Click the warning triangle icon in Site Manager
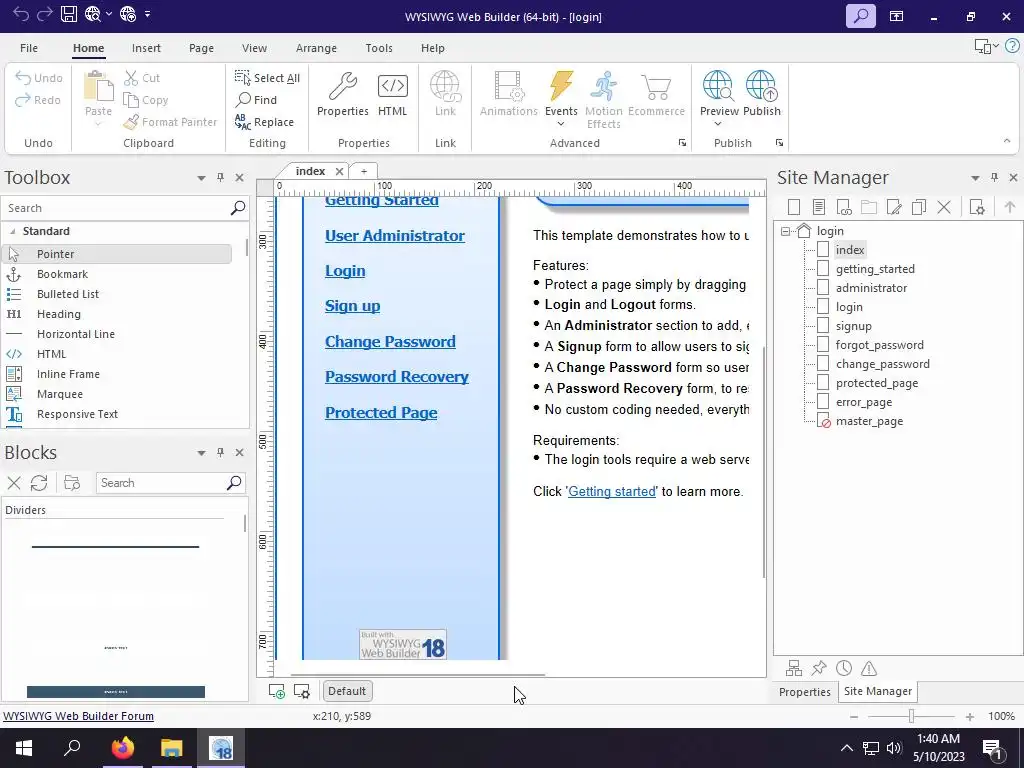Viewport: 1024px width, 768px height. tap(869, 668)
